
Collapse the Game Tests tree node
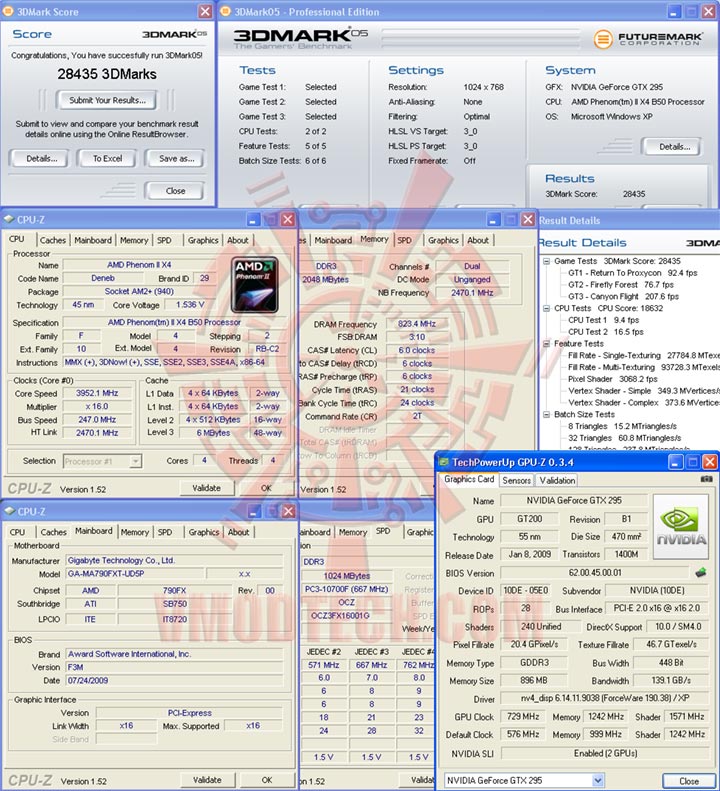tap(546, 261)
